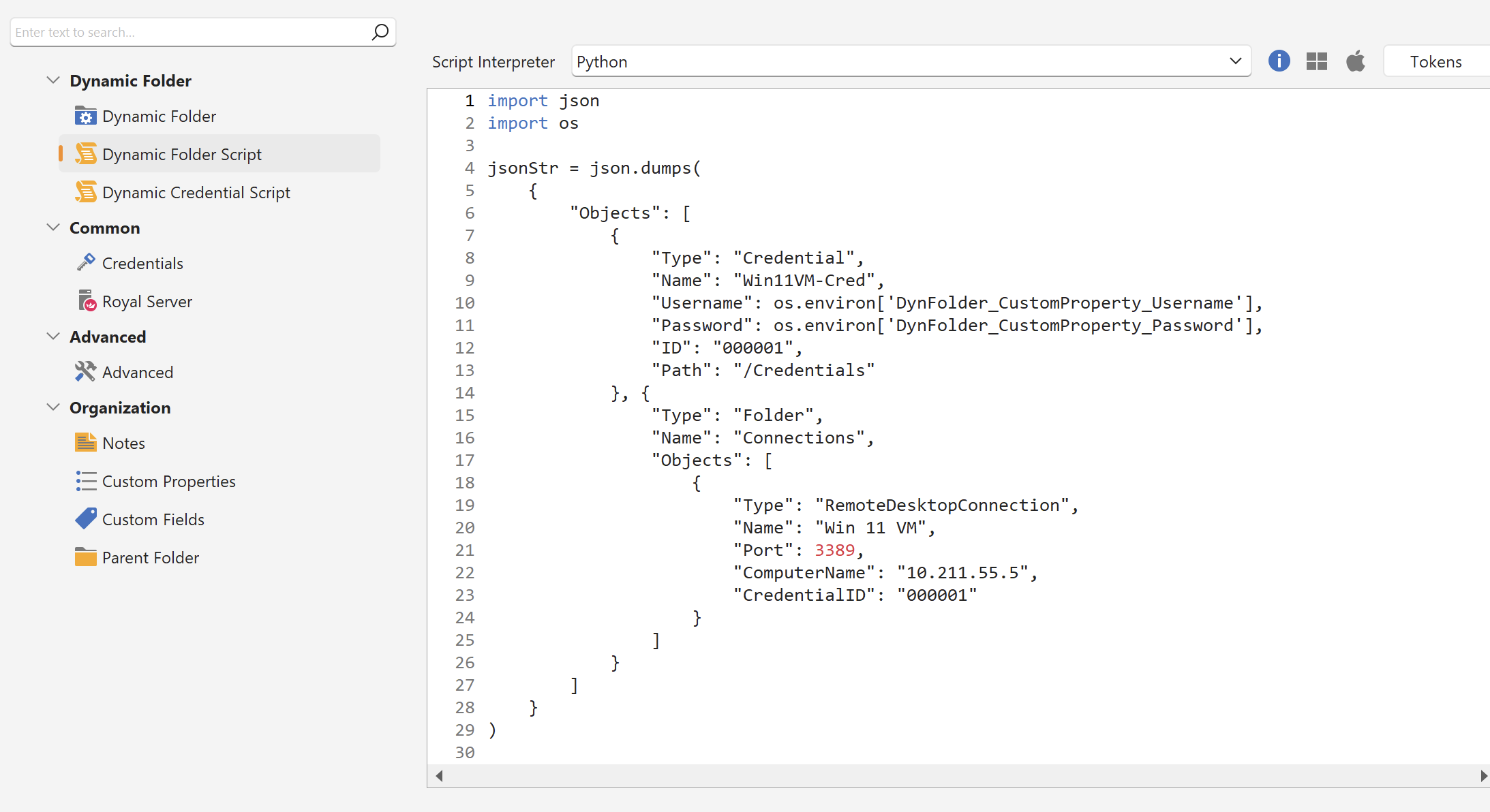Click the Parent Folder icon
This screenshot has width=1490, height=812.
85,557
